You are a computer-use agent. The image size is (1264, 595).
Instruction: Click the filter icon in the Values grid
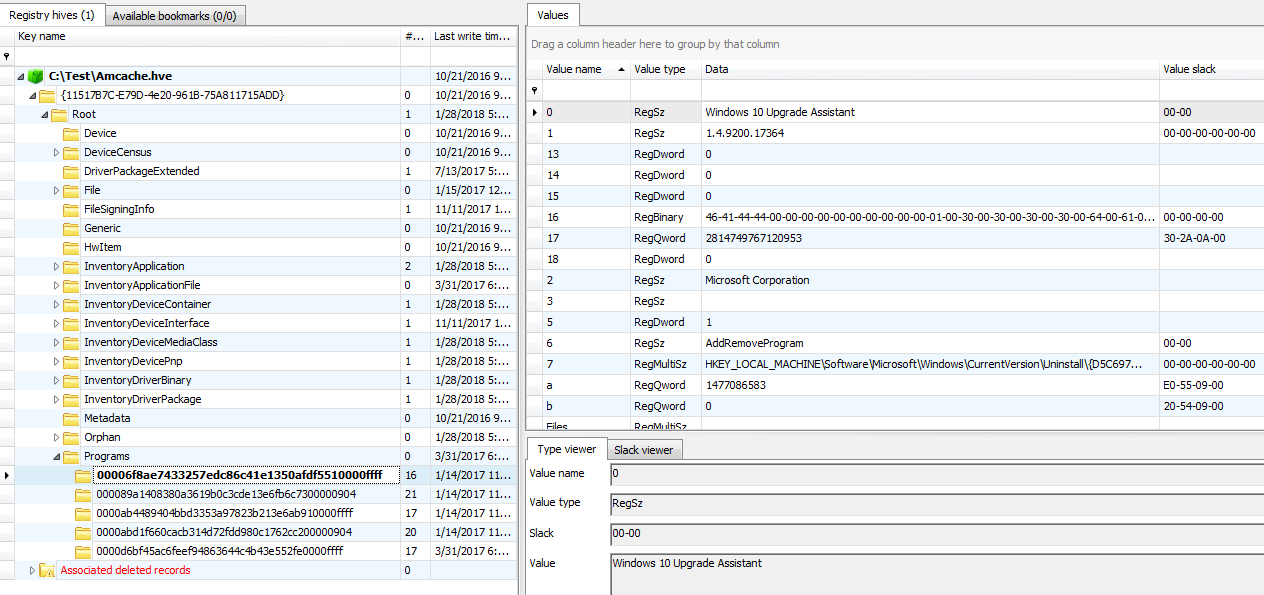[x=534, y=90]
